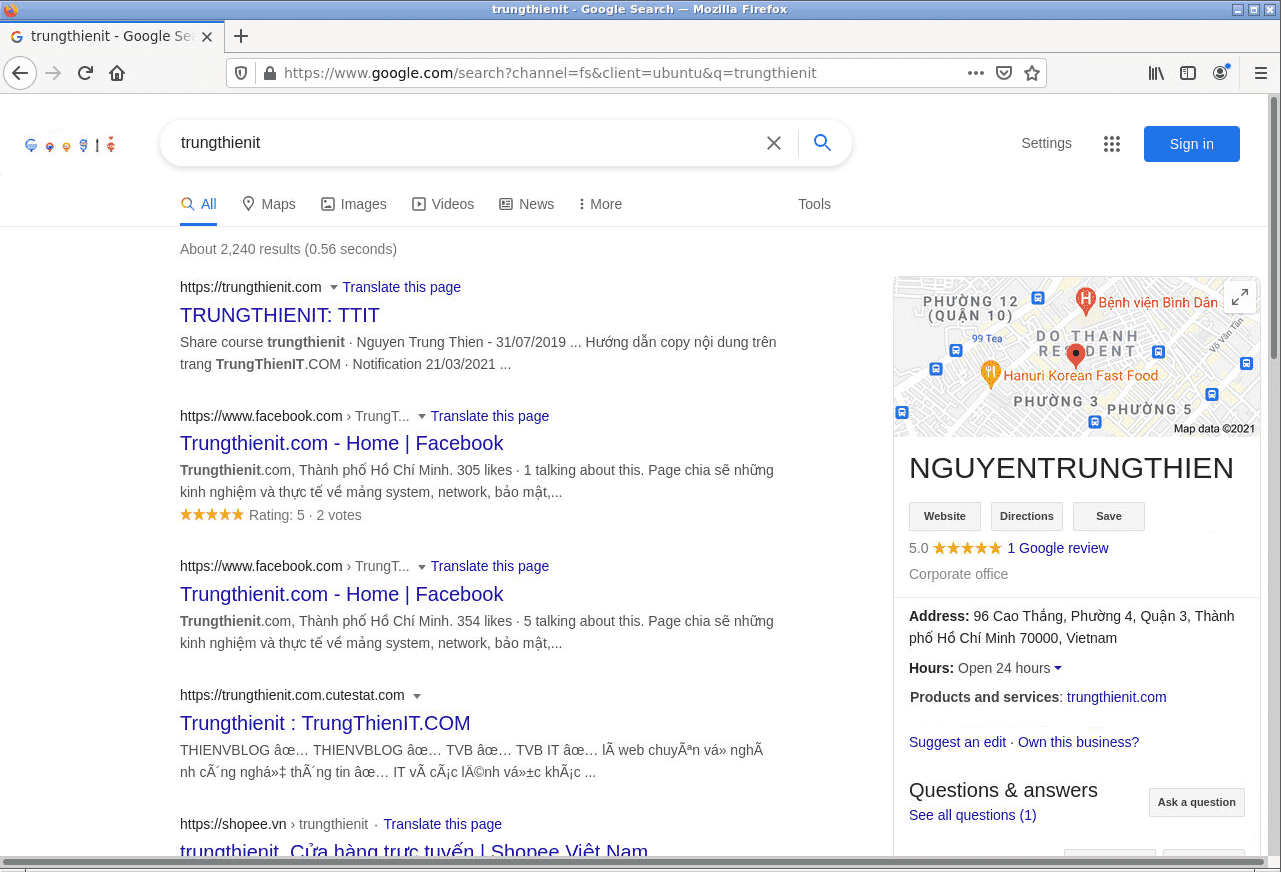
Task: Click Ask a question button
Action: tap(1197, 802)
